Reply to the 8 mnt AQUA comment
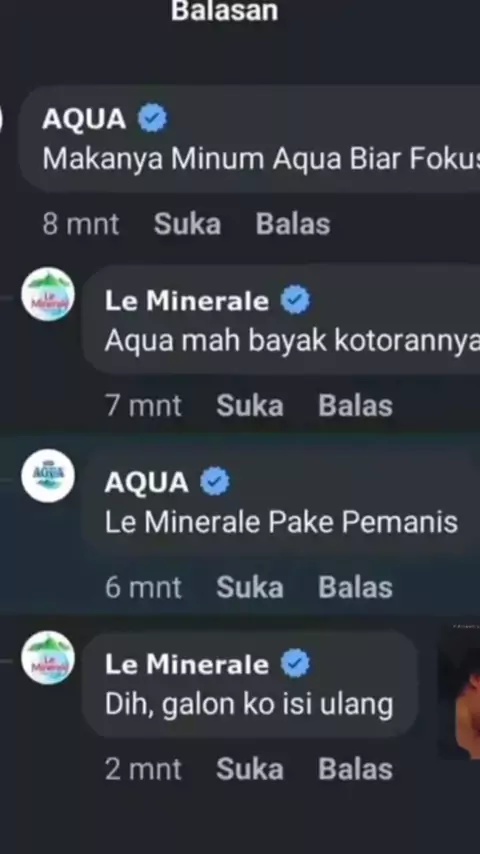This screenshot has height=854, width=480. pyautogui.click(x=293, y=224)
